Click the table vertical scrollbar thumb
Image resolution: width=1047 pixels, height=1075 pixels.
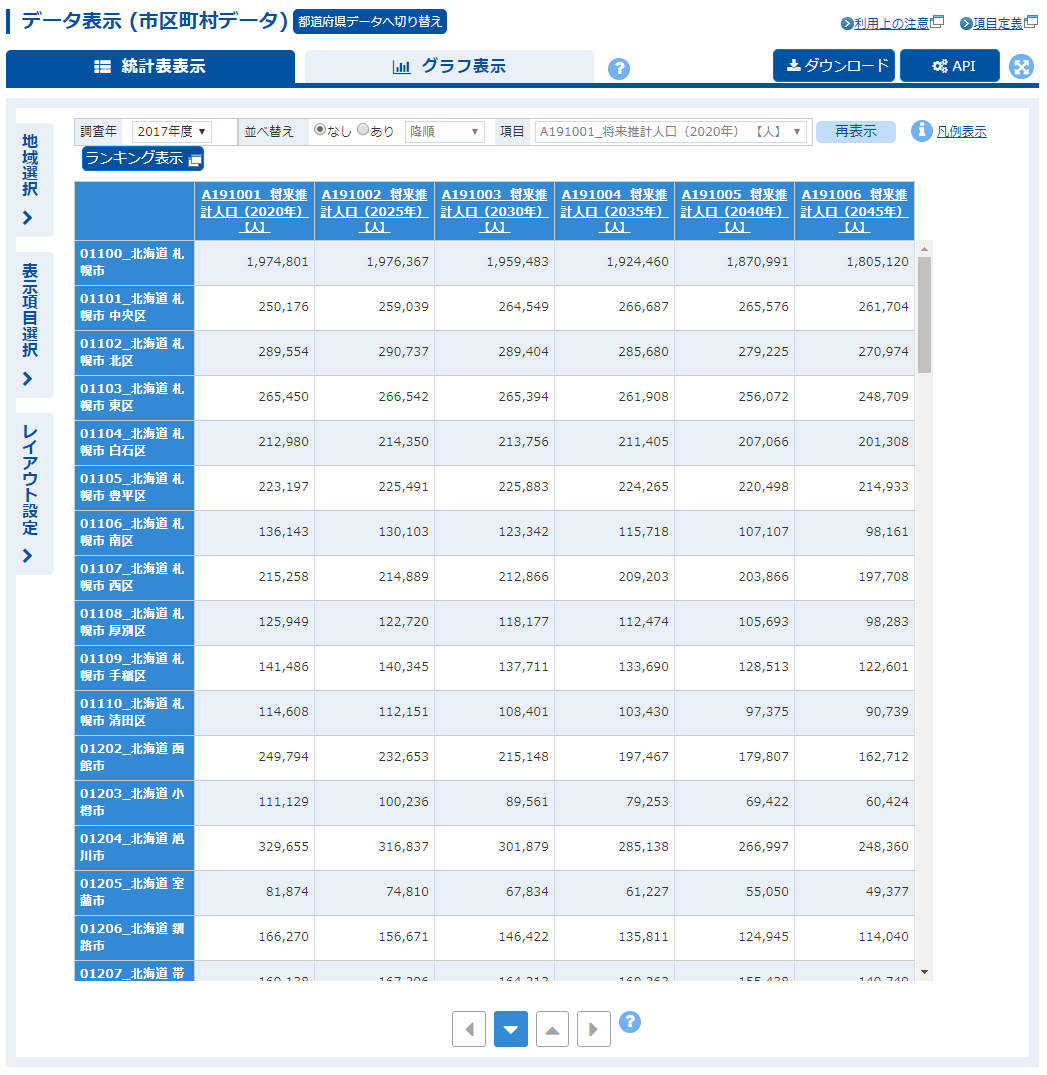[924, 314]
